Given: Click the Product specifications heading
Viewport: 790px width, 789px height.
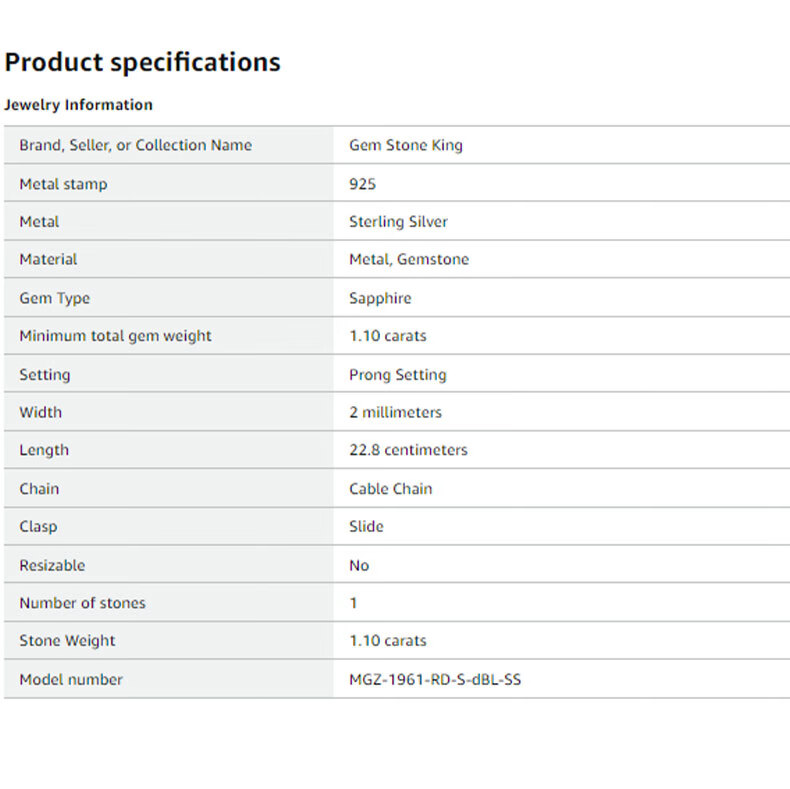Looking at the screenshot, I should [x=142, y=62].
